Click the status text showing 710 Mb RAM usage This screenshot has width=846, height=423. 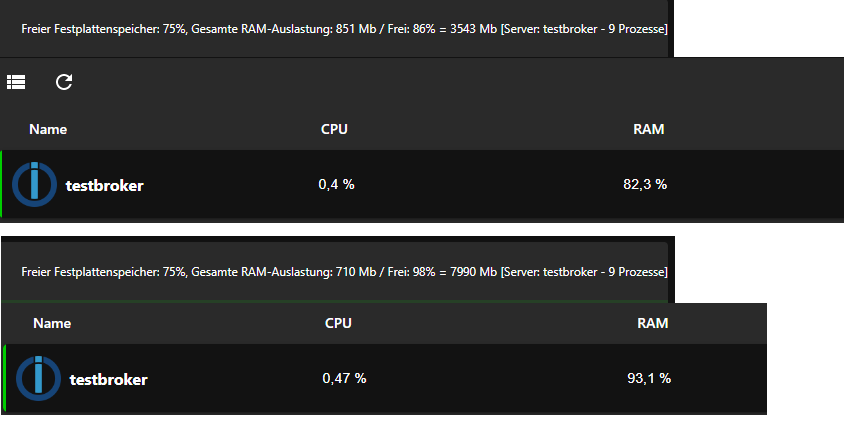[x=344, y=271]
